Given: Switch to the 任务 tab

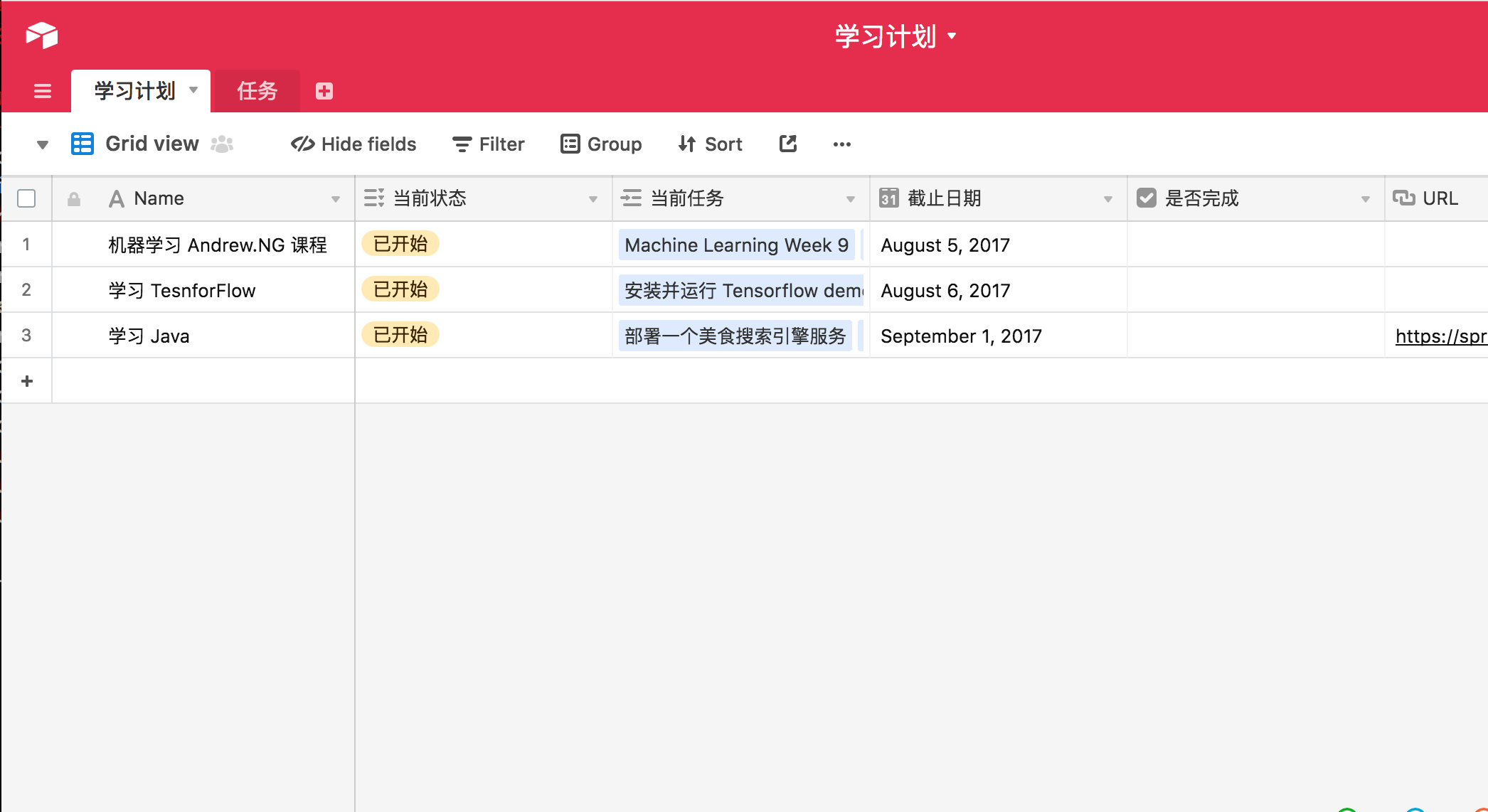Looking at the screenshot, I should click(257, 91).
